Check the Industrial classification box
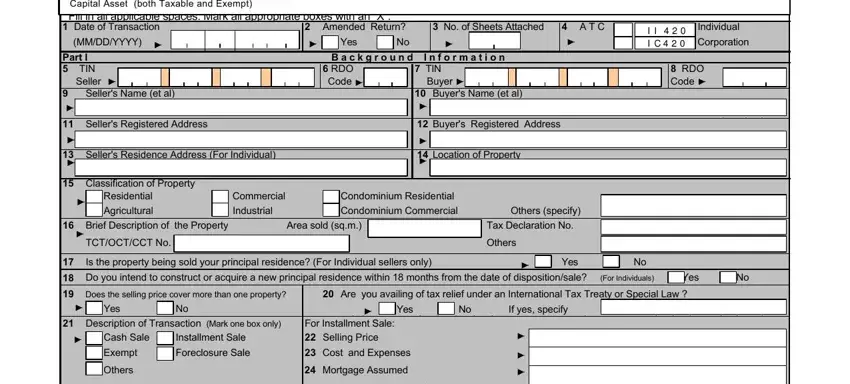 220,210
